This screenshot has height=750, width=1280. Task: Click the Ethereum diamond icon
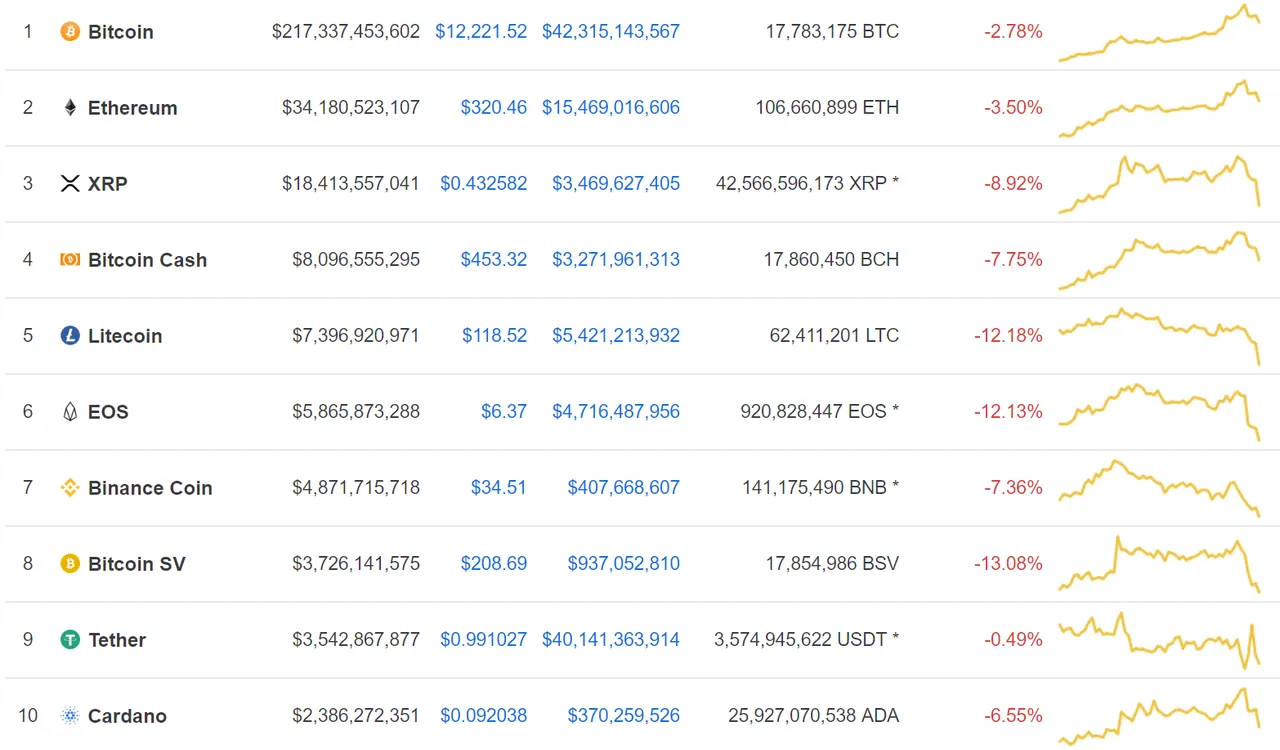70,108
